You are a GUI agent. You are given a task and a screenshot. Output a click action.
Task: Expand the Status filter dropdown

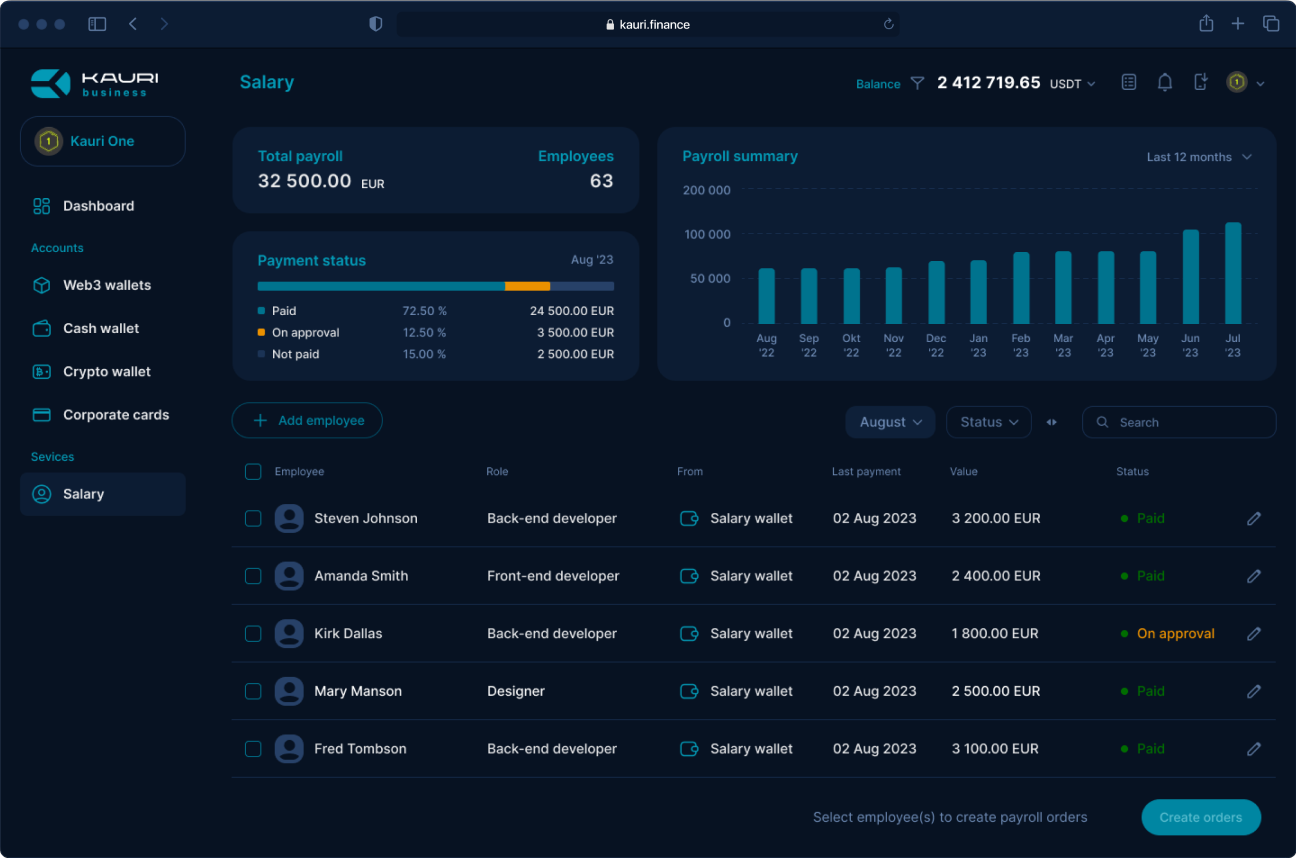coord(988,422)
